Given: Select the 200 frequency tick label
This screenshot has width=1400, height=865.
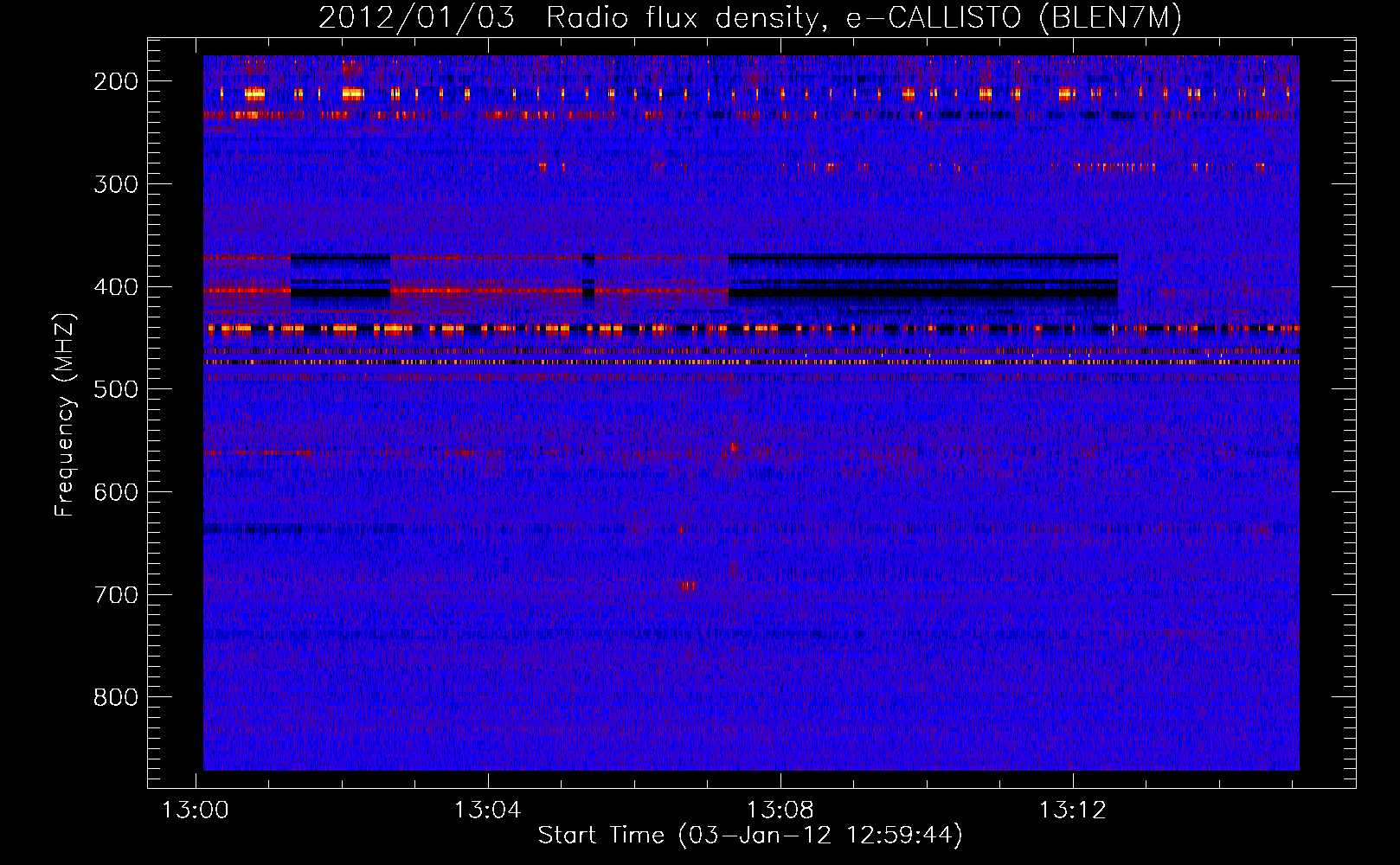Looking at the screenshot, I should tap(116, 81).
